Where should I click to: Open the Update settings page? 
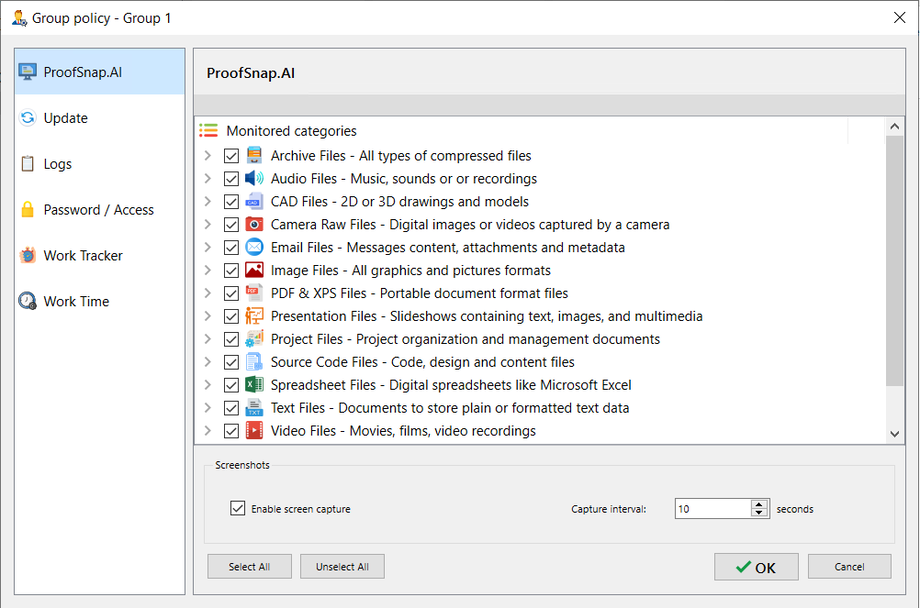click(x=100, y=117)
